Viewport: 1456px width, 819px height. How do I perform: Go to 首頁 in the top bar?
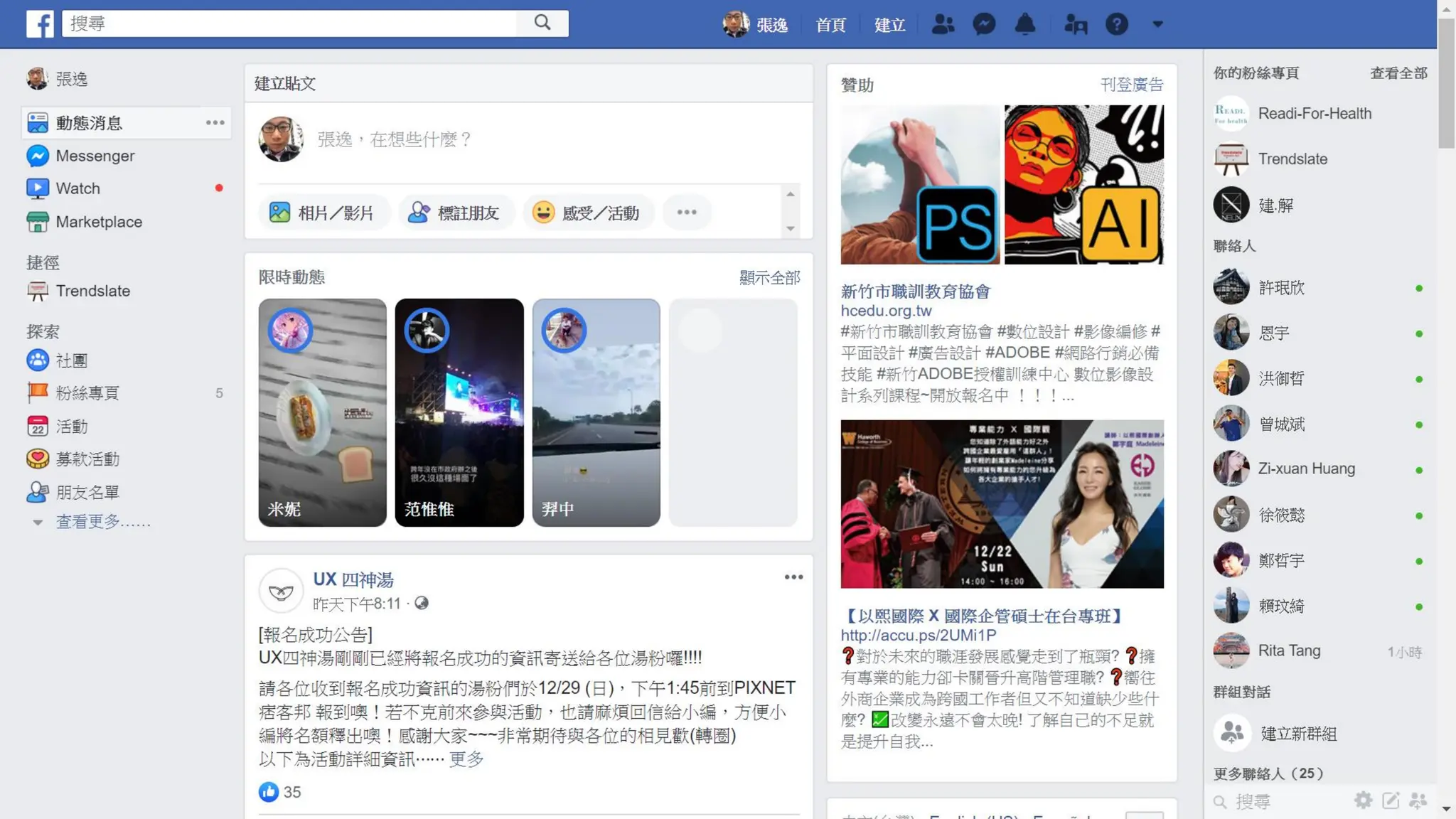[830, 25]
